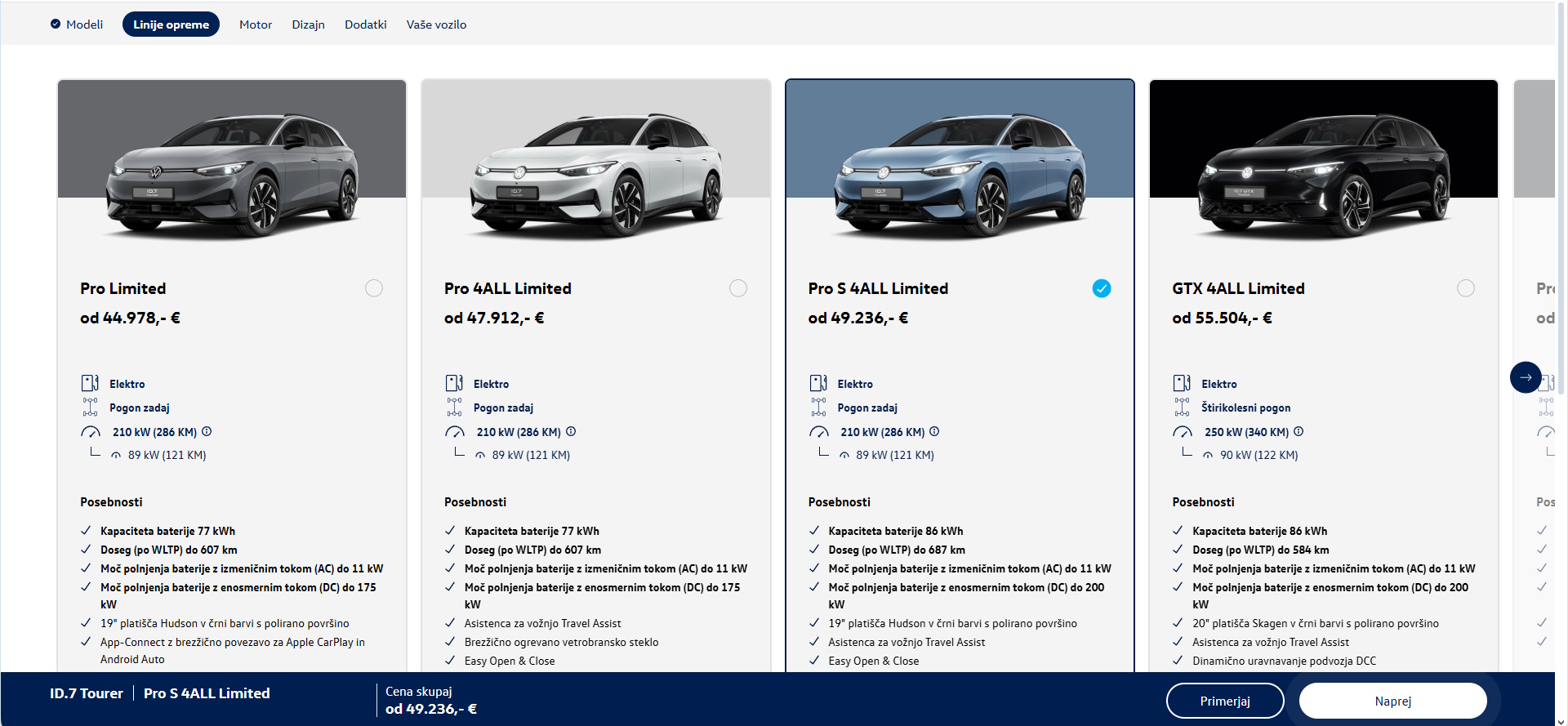Click Štirikolesni pogon label
Image resolution: width=1568 pixels, height=726 pixels.
click(x=1246, y=408)
